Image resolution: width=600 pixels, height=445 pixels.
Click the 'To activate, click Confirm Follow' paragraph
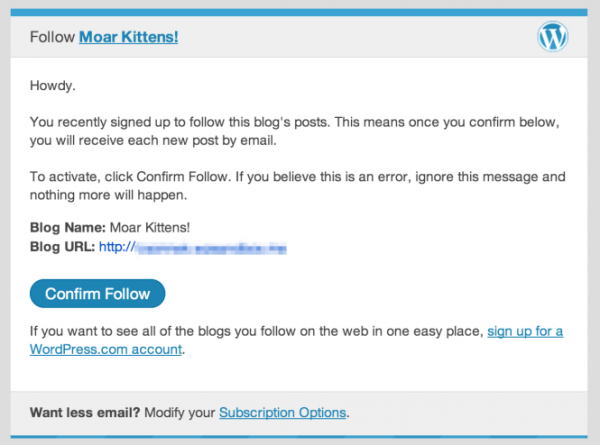pyautogui.click(x=298, y=186)
